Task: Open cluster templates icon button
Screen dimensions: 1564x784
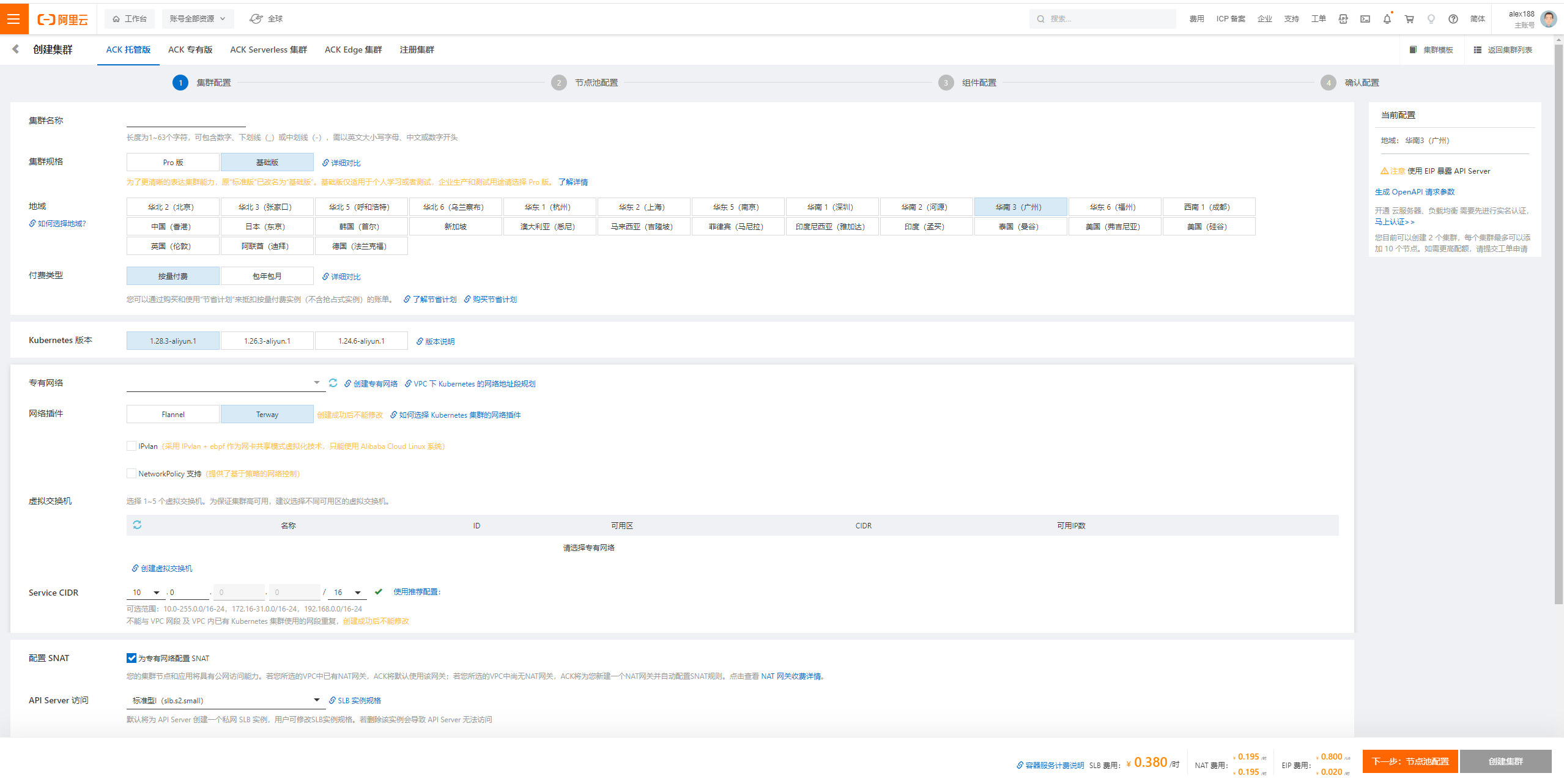Action: click(x=1431, y=50)
